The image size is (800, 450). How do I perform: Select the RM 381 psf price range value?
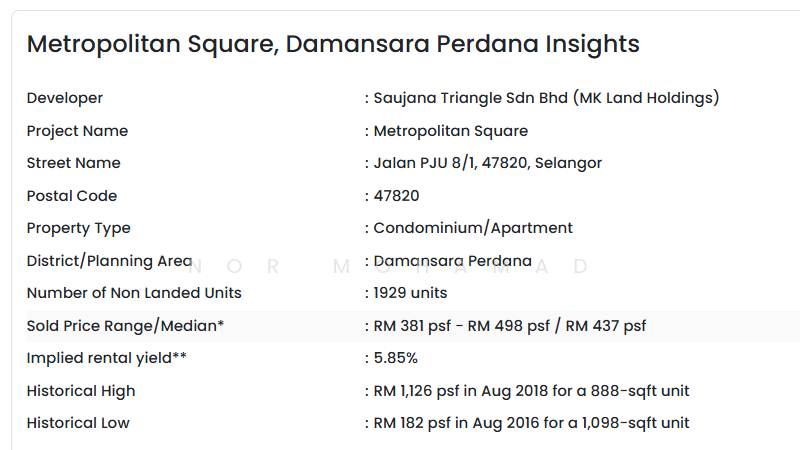coord(509,326)
